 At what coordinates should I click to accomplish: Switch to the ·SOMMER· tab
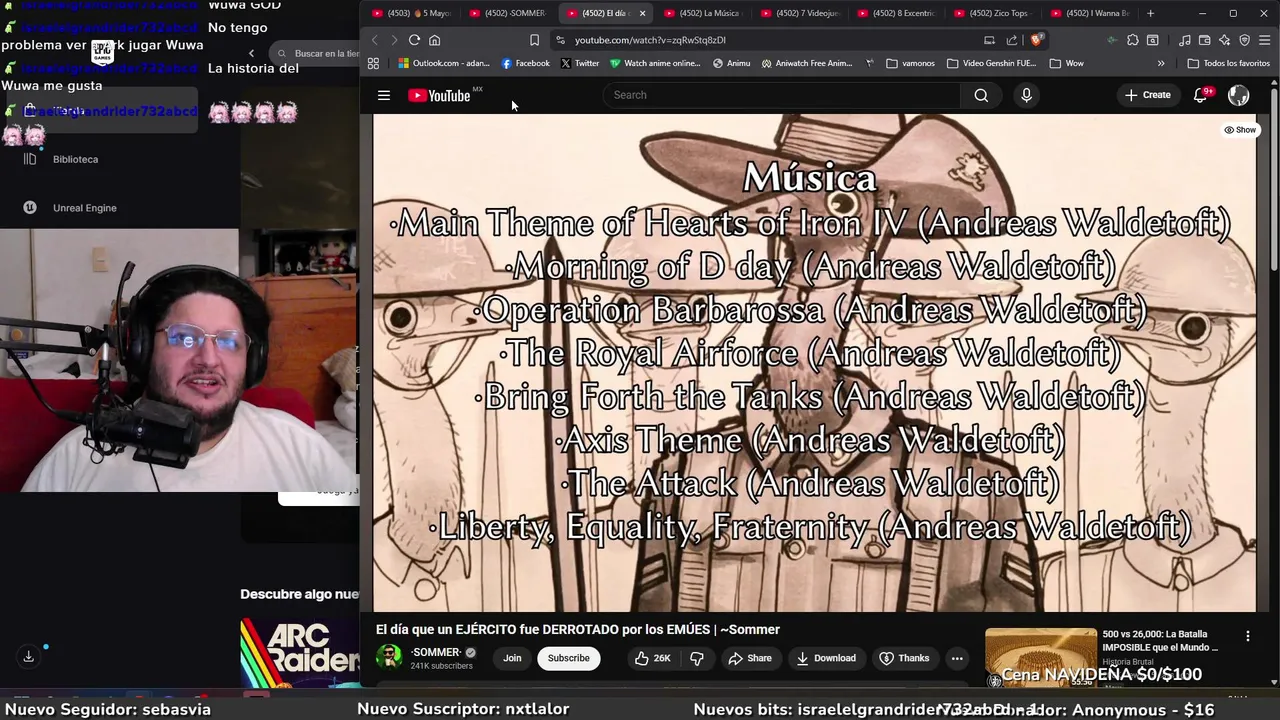(x=508, y=13)
